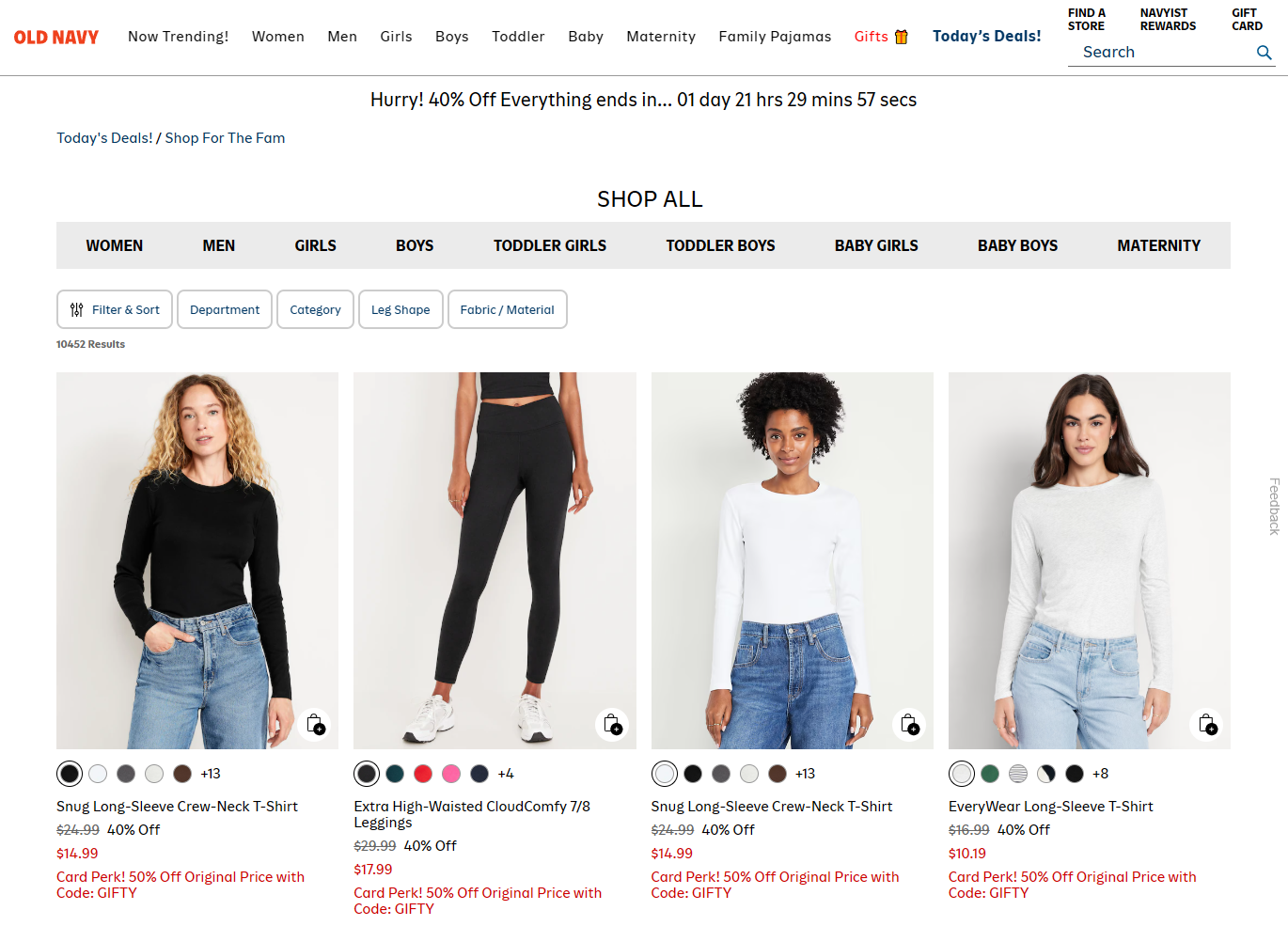Open the Maternity menu in top navigation

661,37
